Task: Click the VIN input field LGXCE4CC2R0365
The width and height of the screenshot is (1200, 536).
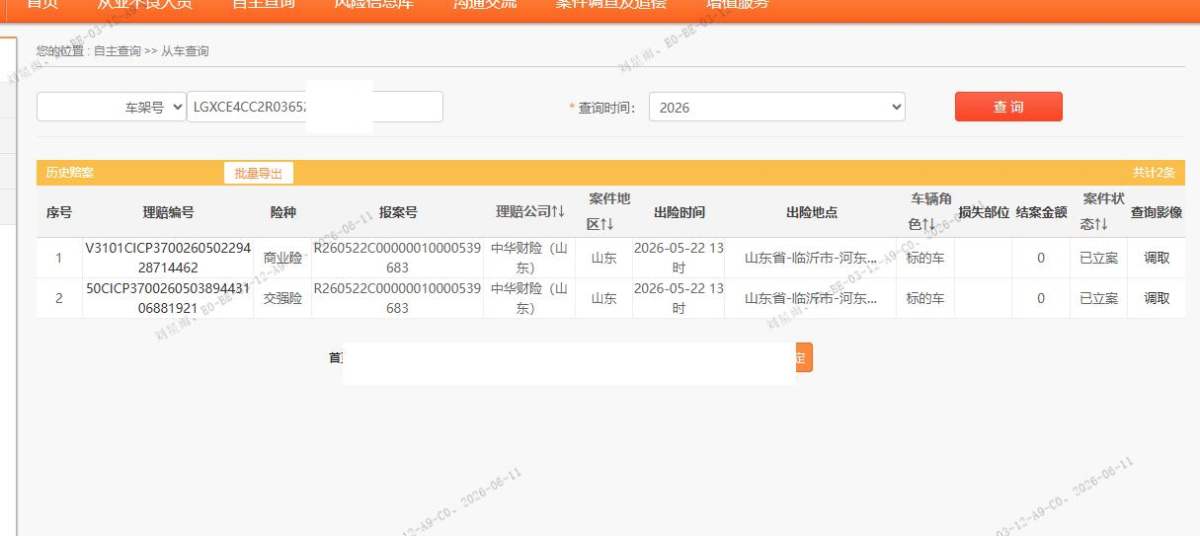Action: point(315,107)
